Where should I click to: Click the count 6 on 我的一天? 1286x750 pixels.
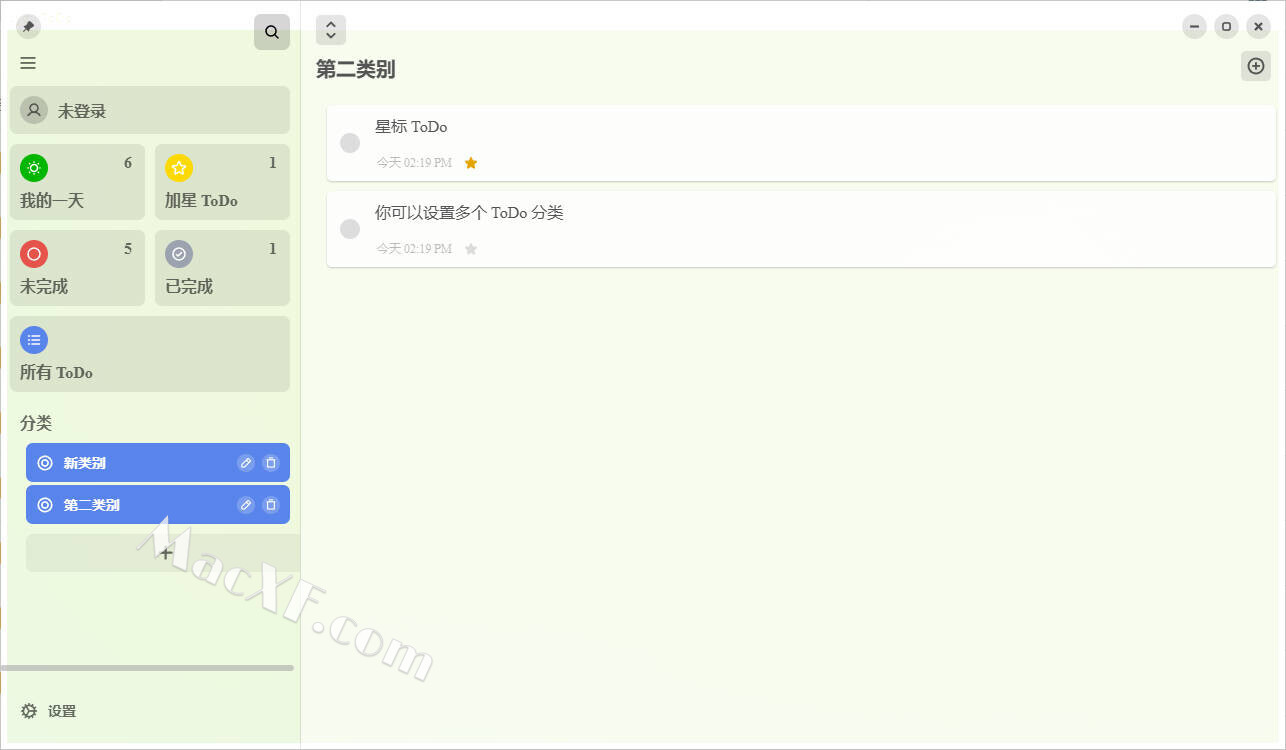coord(128,163)
